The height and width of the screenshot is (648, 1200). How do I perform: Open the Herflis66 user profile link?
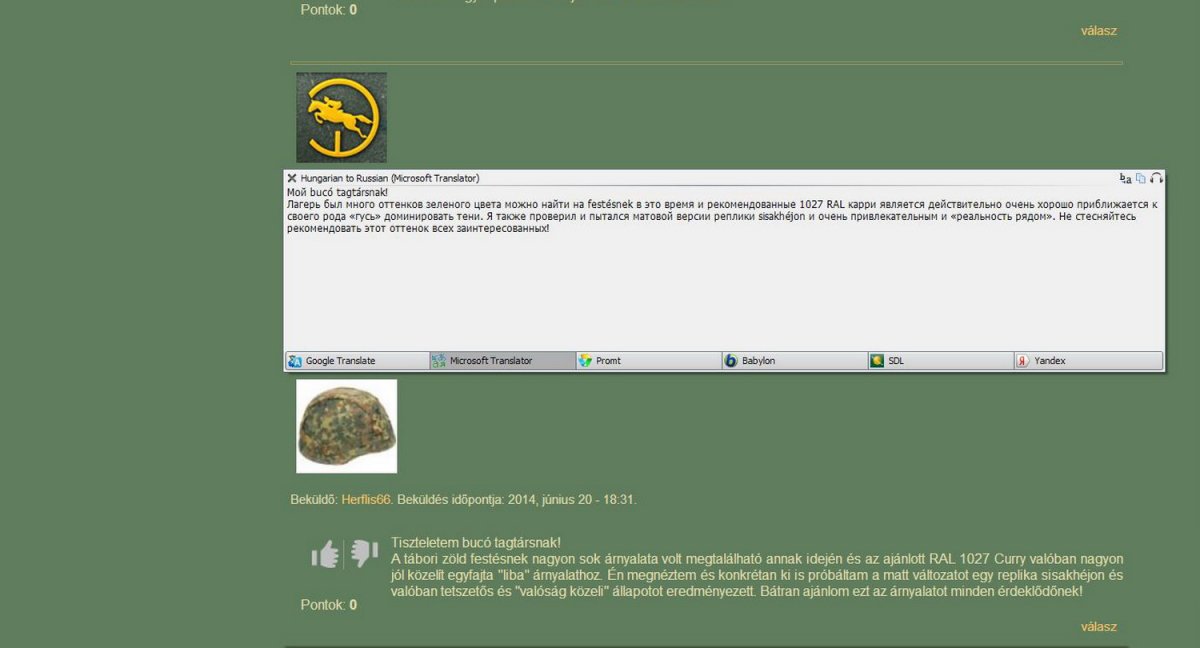tap(365, 499)
